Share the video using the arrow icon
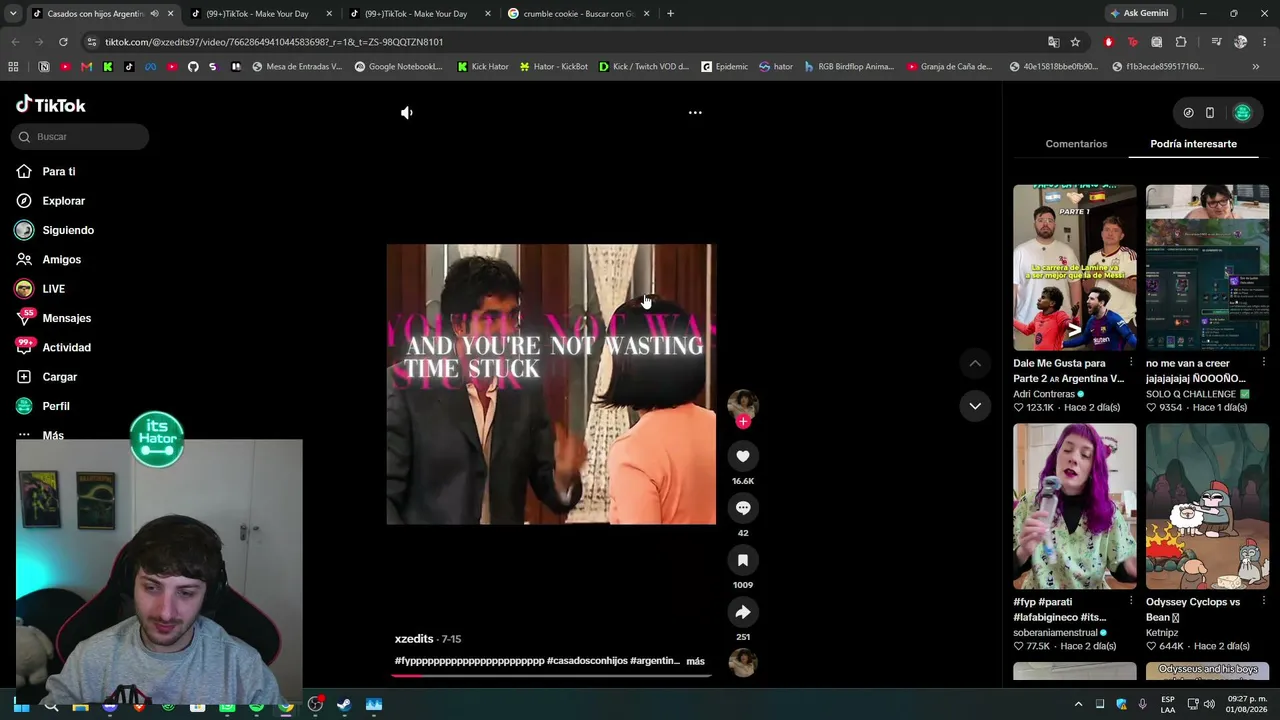This screenshot has height=720, width=1280. click(x=743, y=612)
